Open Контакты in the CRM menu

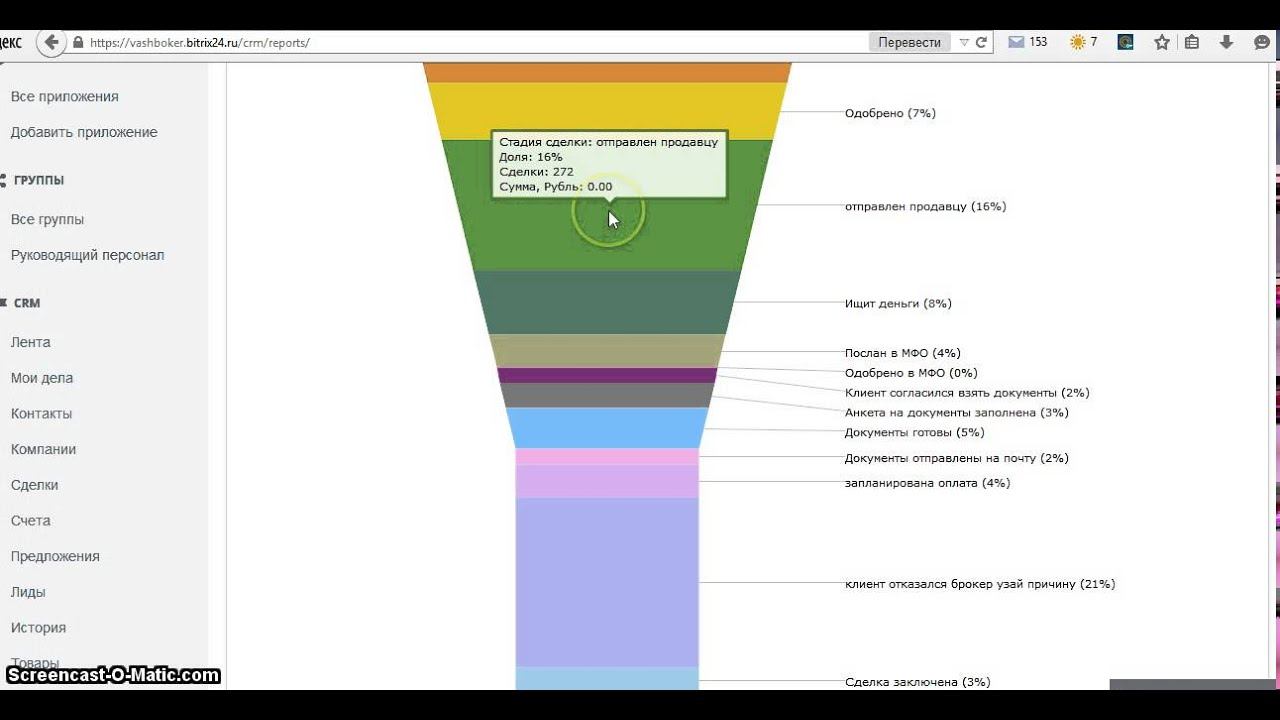pos(41,414)
